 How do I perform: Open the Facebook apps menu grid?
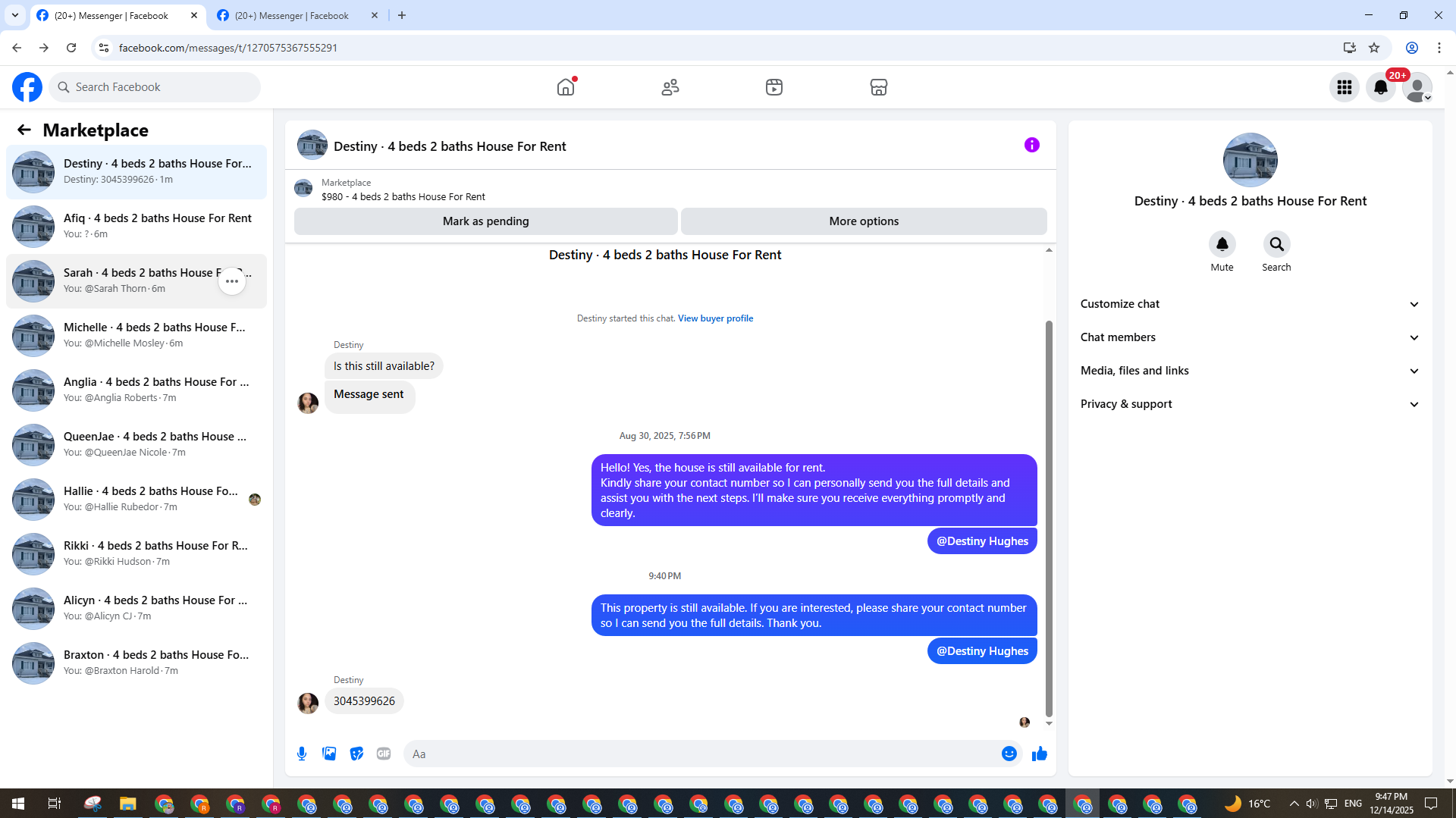(x=1345, y=87)
